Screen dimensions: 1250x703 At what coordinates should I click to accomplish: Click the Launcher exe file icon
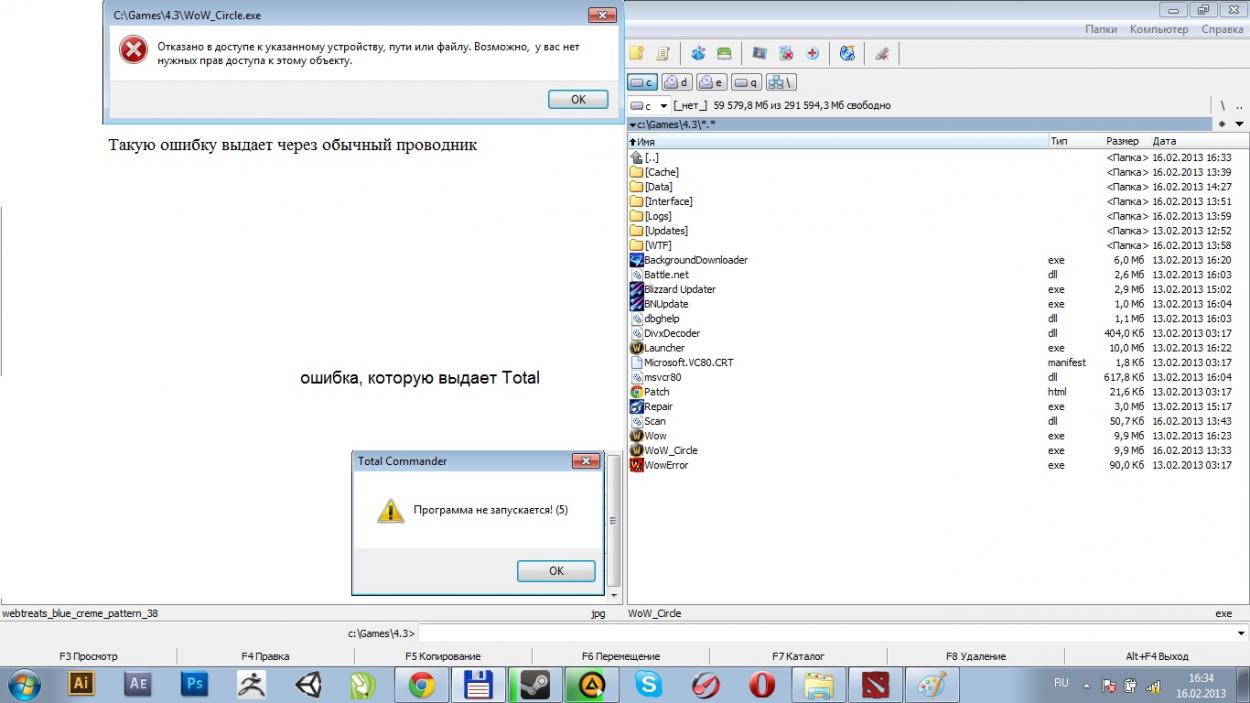click(636, 348)
